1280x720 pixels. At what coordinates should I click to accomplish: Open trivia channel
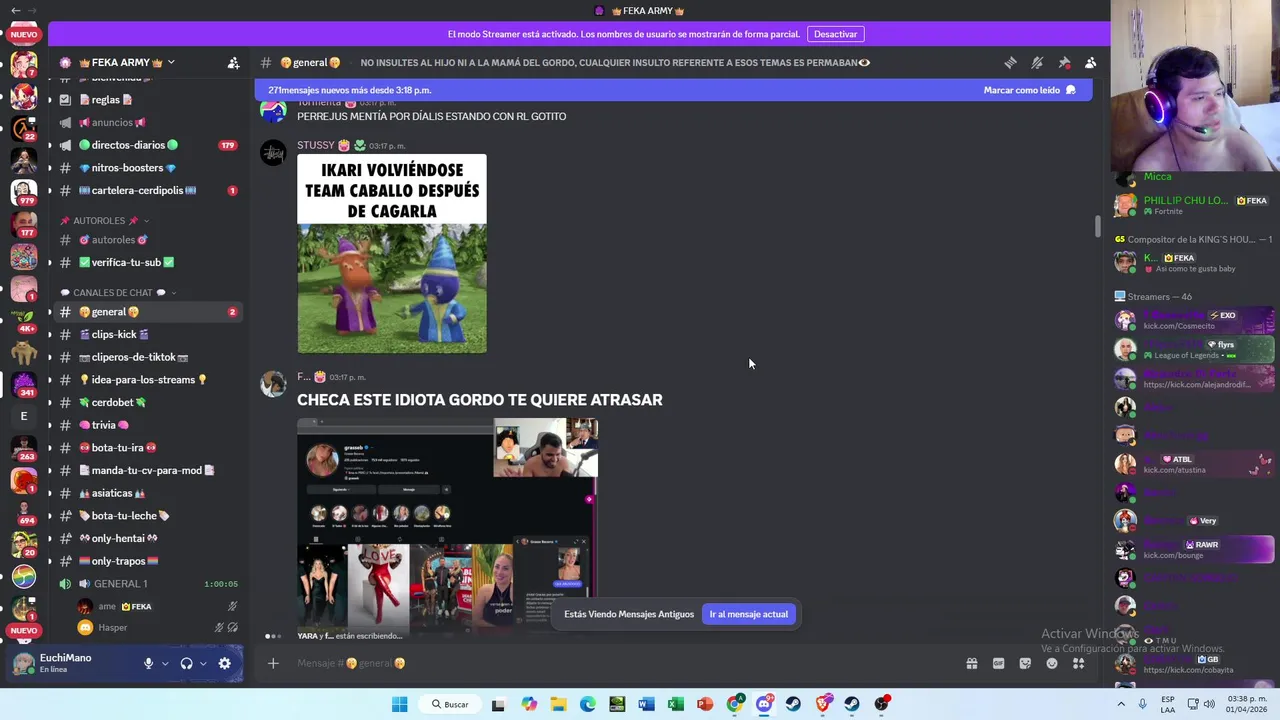click(147, 425)
